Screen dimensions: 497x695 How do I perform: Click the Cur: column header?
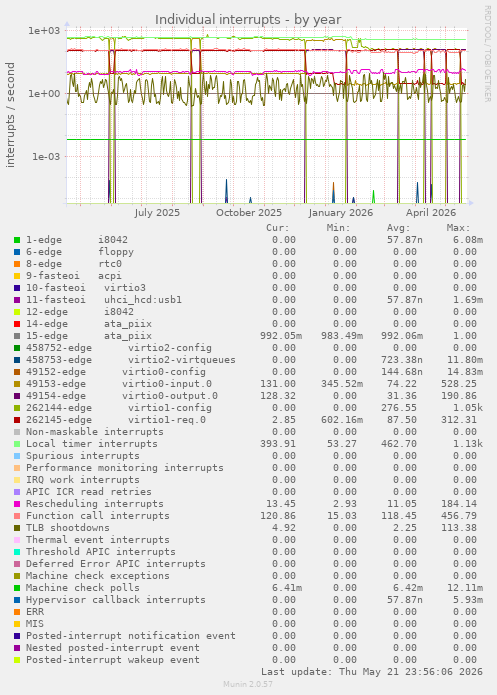pos(278,228)
